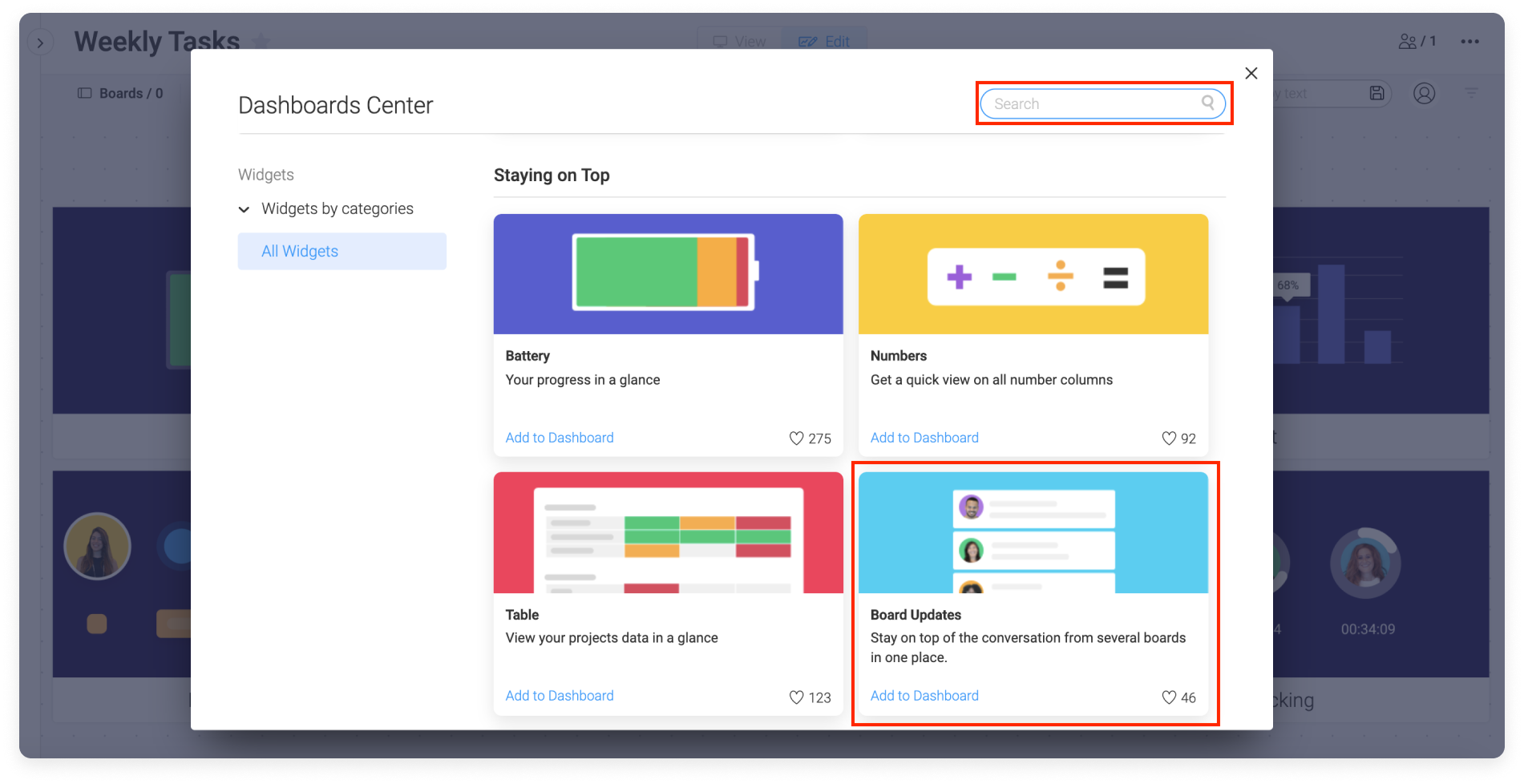
Task: Open the filter lines icon in background
Action: pos(1471,94)
